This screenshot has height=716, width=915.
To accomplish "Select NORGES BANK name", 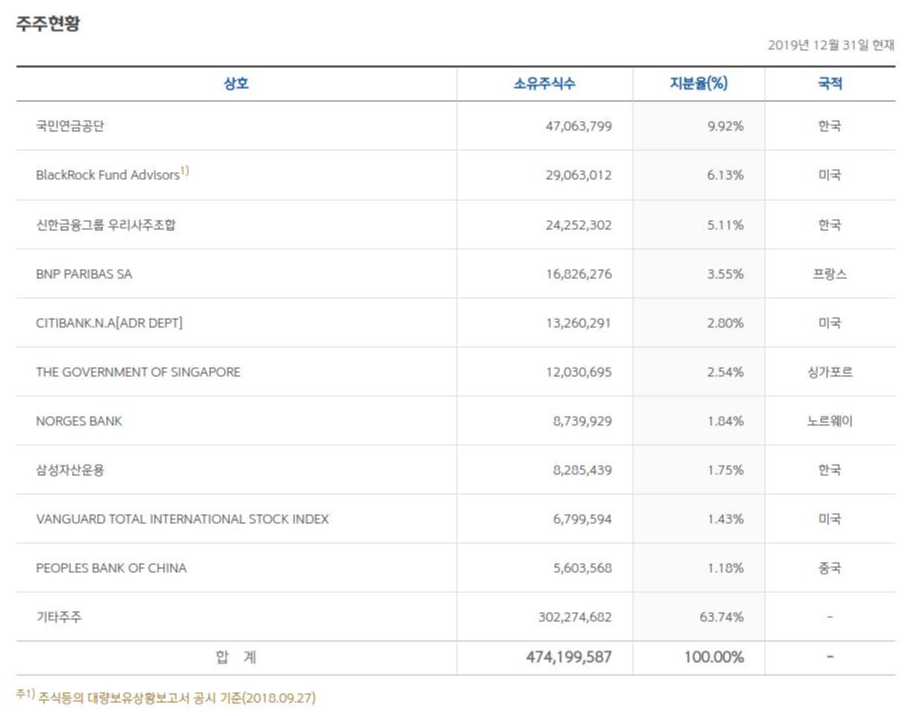I will (x=79, y=421).
